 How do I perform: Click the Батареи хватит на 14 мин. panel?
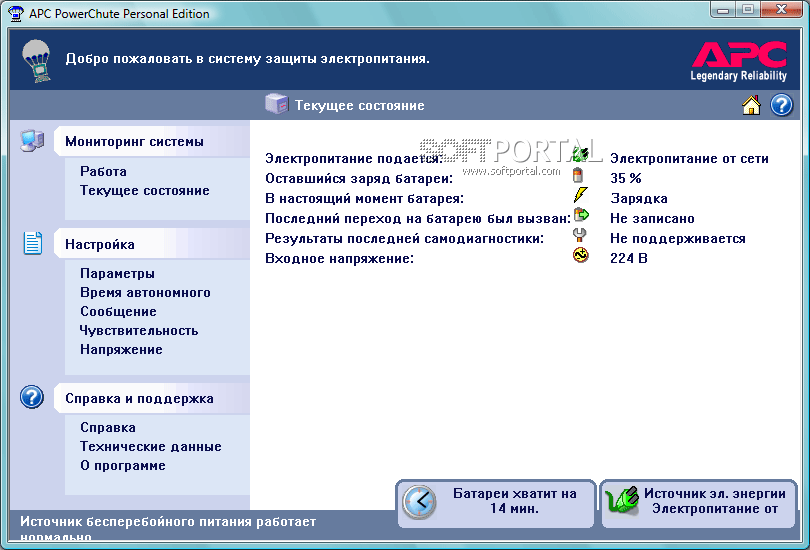click(496, 504)
